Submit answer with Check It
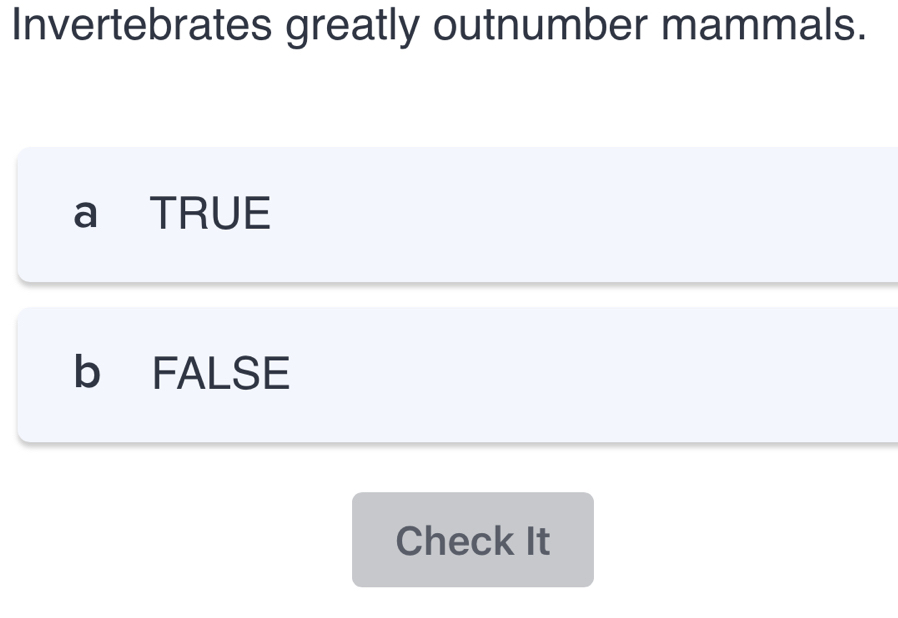This screenshot has height=618, width=898. point(472,540)
